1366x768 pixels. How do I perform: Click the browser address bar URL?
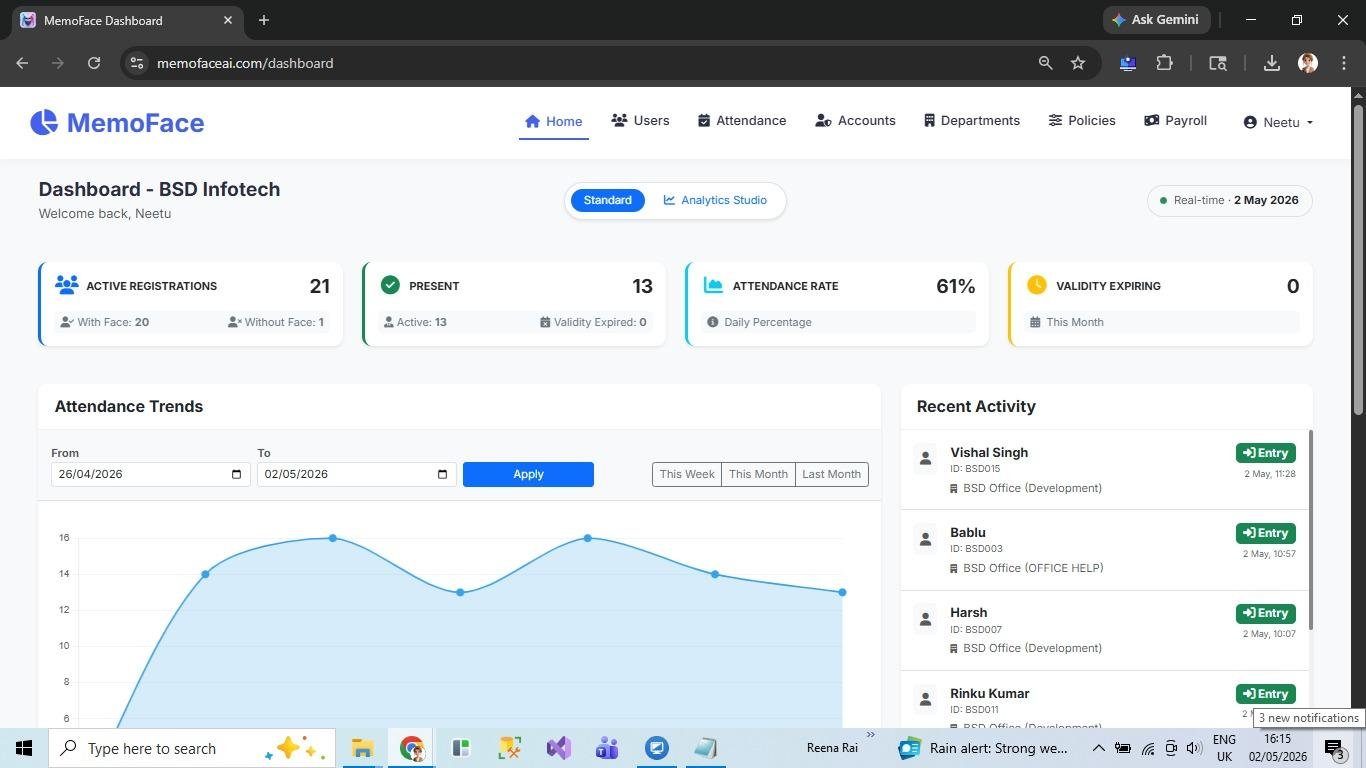coord(245,63)
